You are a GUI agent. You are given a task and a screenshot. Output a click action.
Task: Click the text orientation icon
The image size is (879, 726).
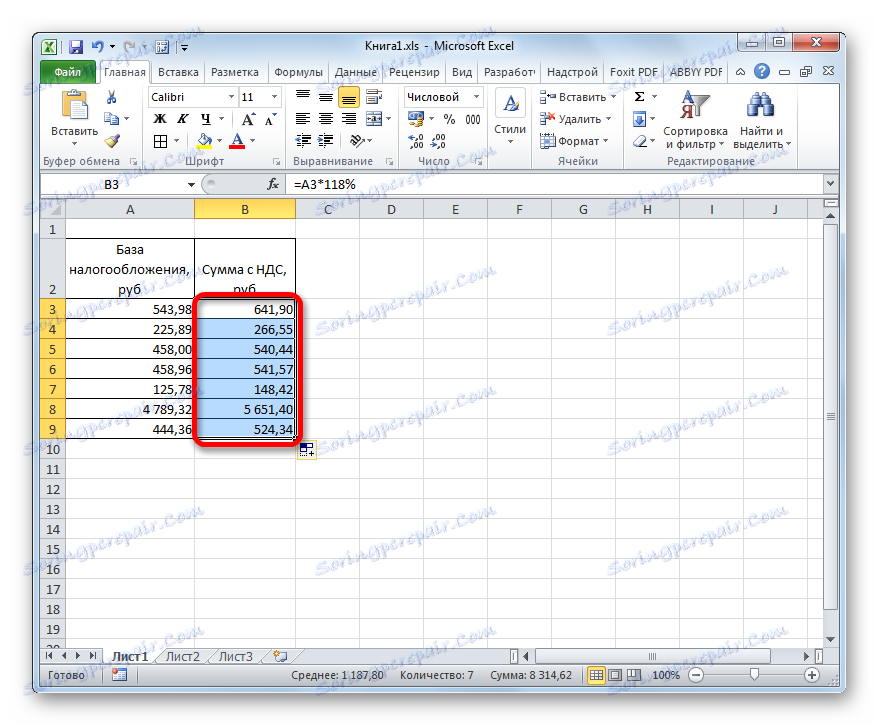pyautogui.click(x=357, y=141)
